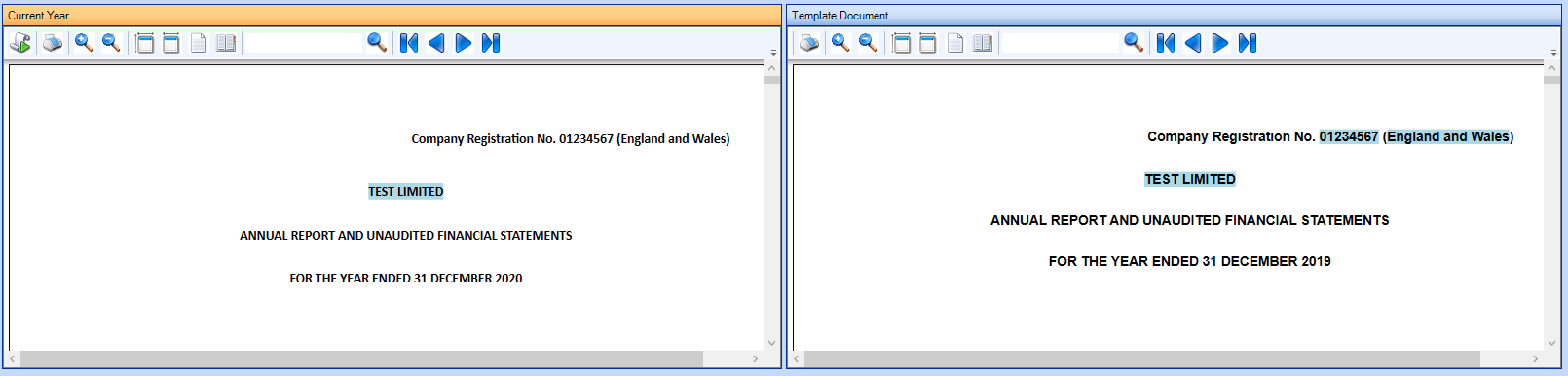Click scroll-left arrow in Template Document pane
Screen dimensions: 1568x376
(x=797, y=359)
